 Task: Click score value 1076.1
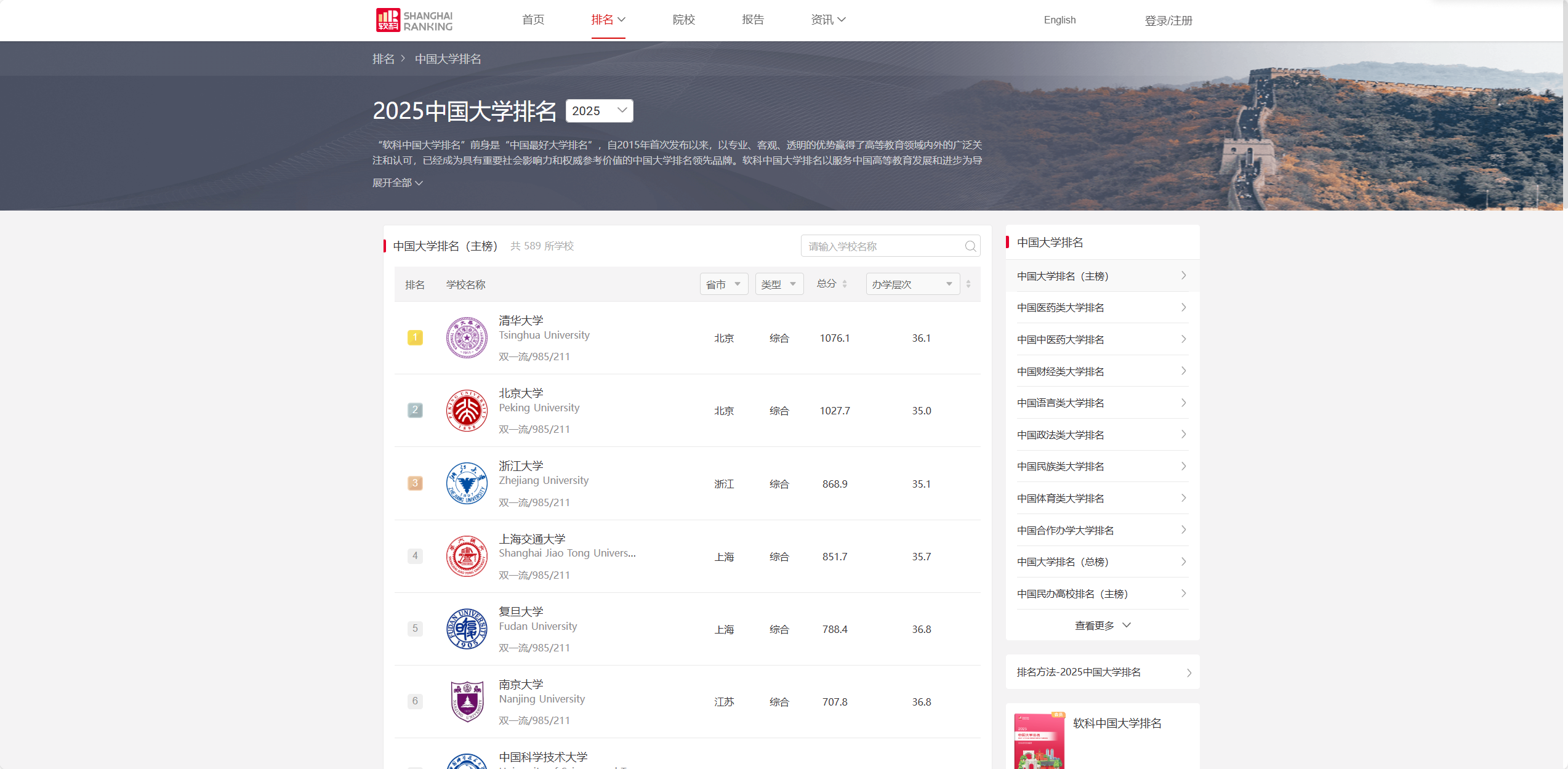point(835,338)
